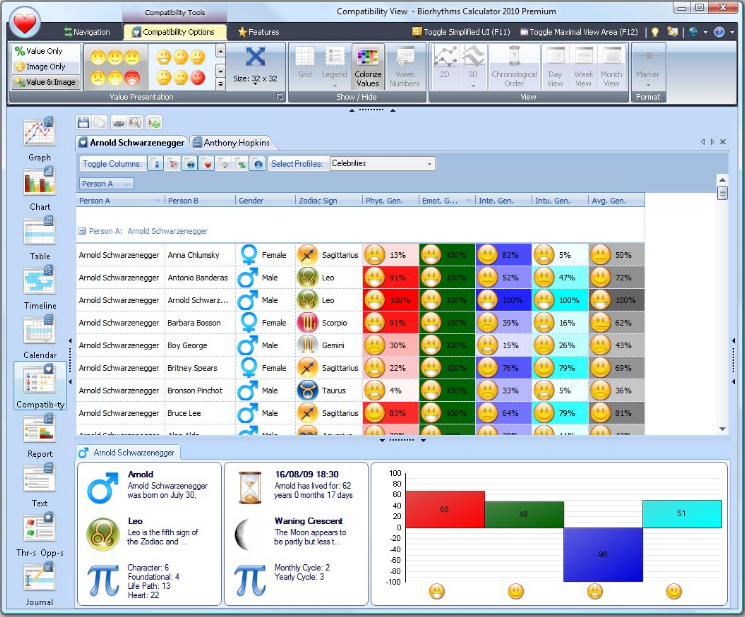Expand the smiley gallery more arrow

220,84
